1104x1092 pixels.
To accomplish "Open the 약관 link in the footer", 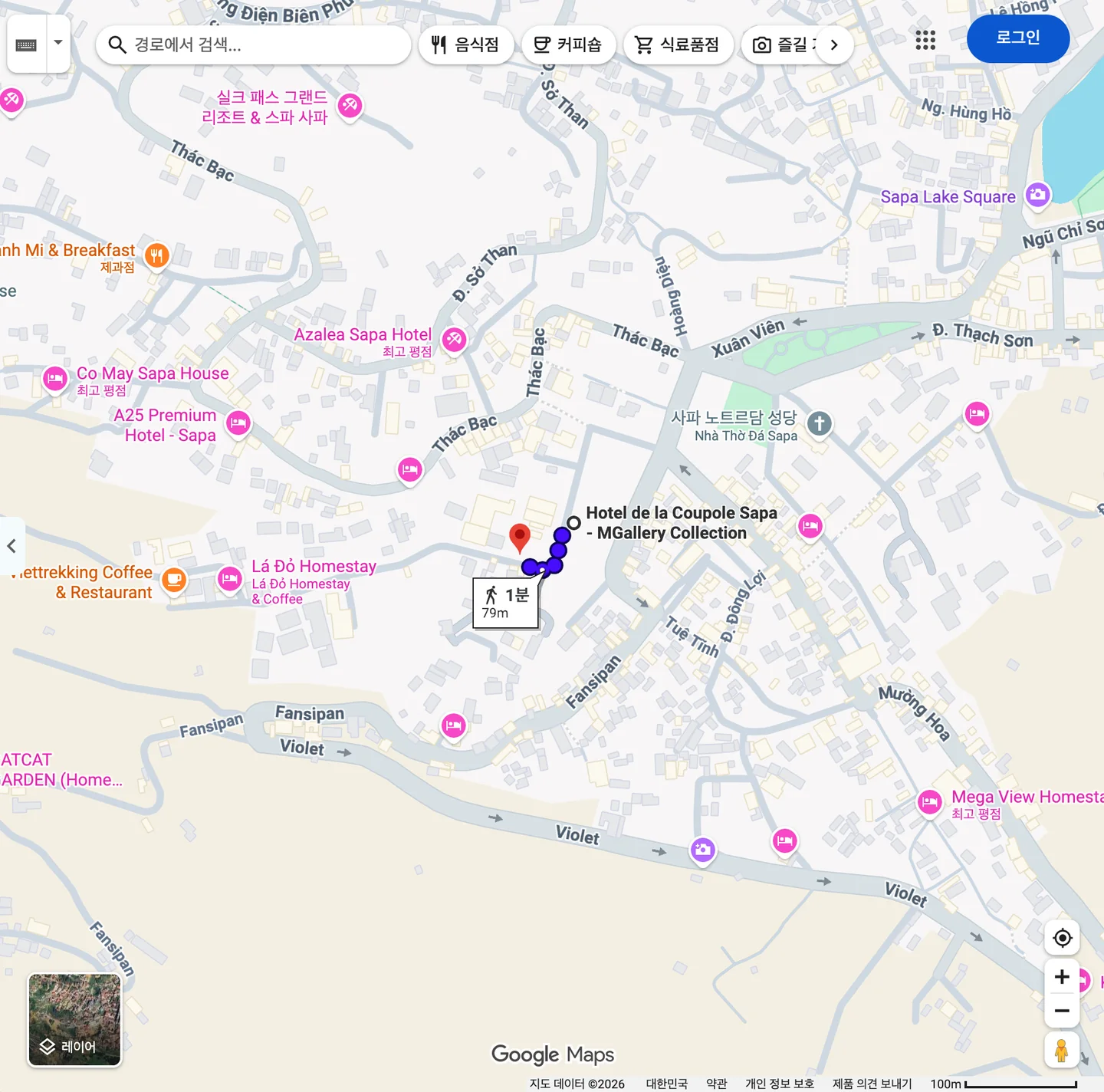I will [717, 1084].
